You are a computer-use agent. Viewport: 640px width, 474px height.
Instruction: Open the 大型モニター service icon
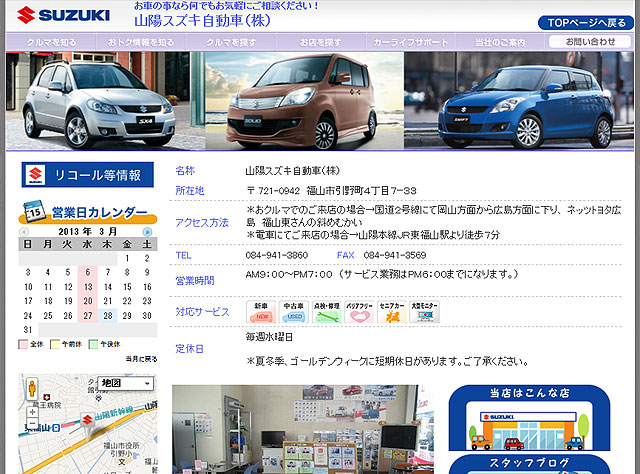[424, 312]
